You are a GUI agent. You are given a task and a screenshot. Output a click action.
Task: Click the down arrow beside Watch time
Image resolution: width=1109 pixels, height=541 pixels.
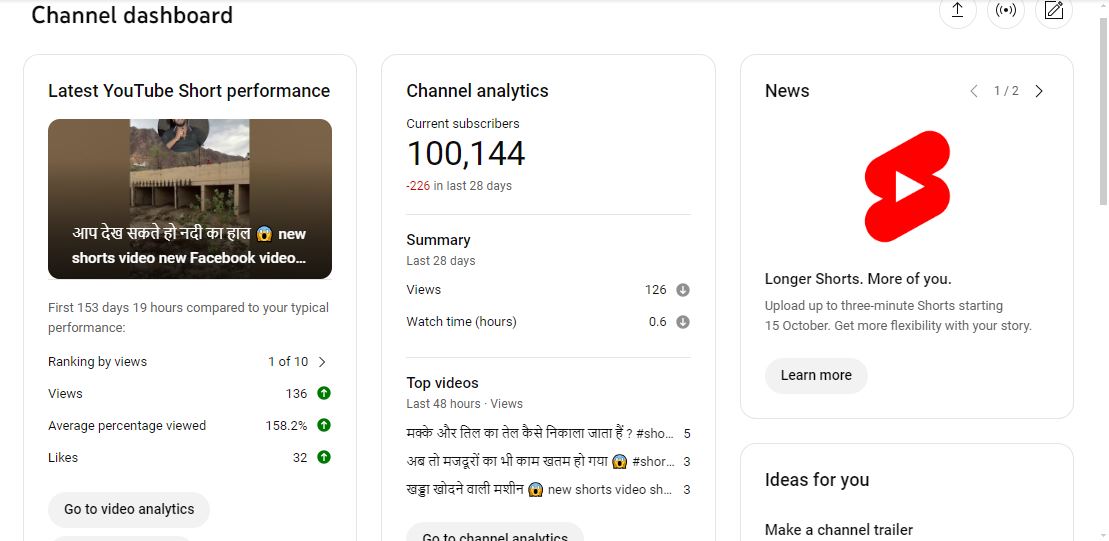[x=683, y=322]
